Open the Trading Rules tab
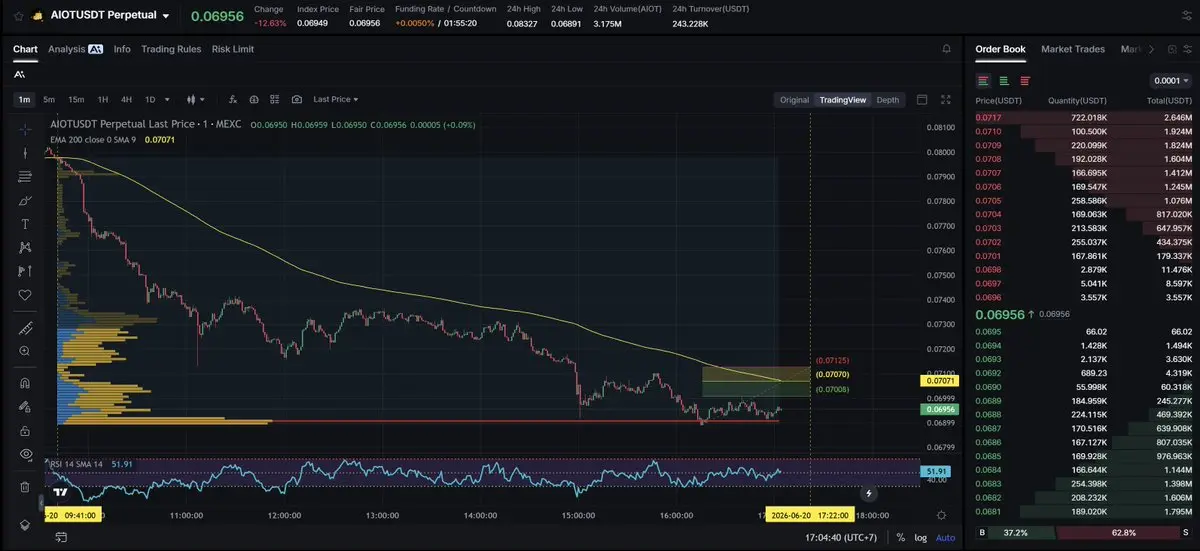Image resolution: width=1200 pixels, height=551 pixels. tap(171, 49)
